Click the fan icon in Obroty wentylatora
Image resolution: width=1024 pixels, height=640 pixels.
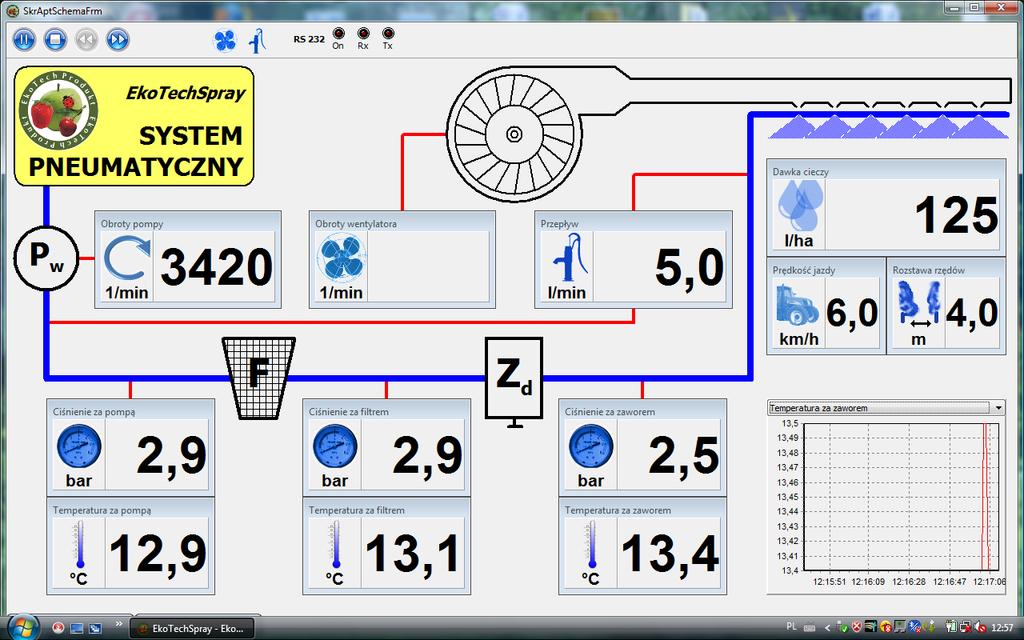[x=341, y=259]
